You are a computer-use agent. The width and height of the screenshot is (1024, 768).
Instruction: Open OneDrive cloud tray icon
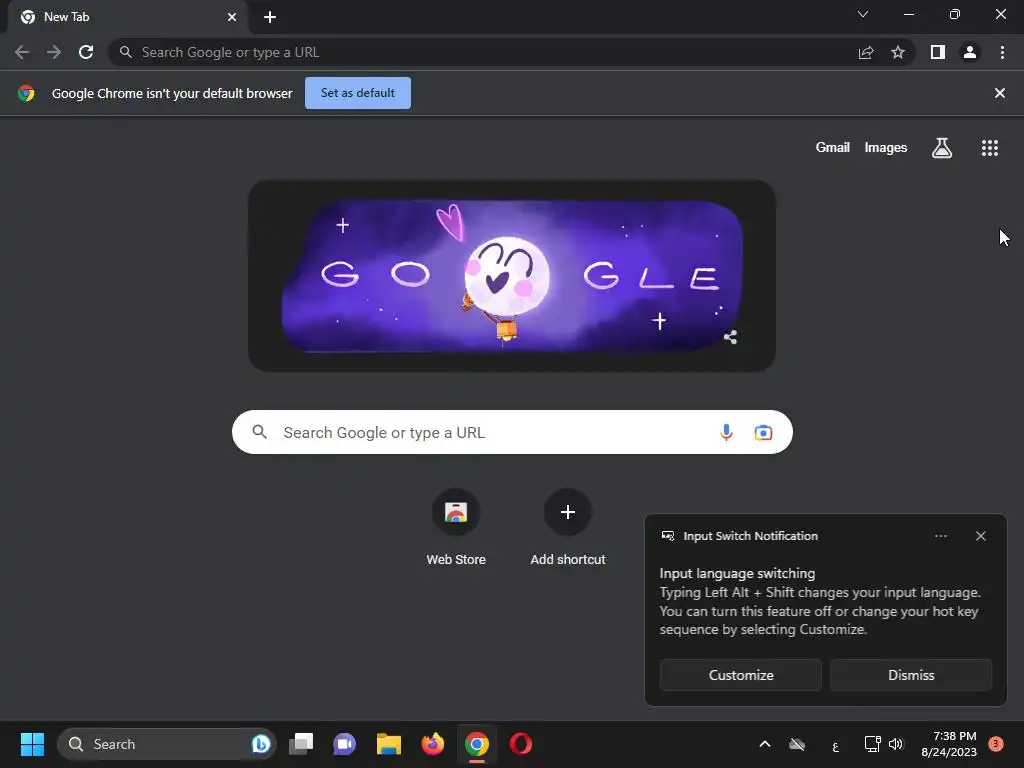(797, 744)
